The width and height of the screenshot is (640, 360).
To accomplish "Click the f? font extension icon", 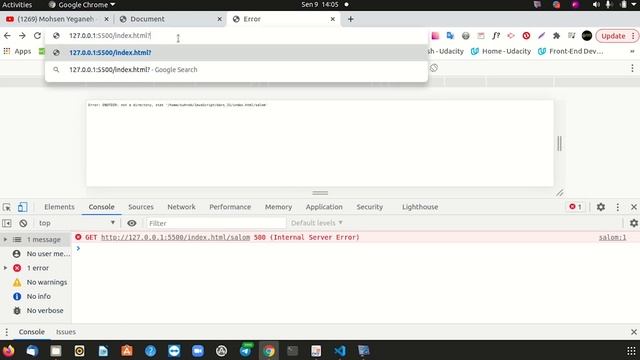I will coord(496,36).
